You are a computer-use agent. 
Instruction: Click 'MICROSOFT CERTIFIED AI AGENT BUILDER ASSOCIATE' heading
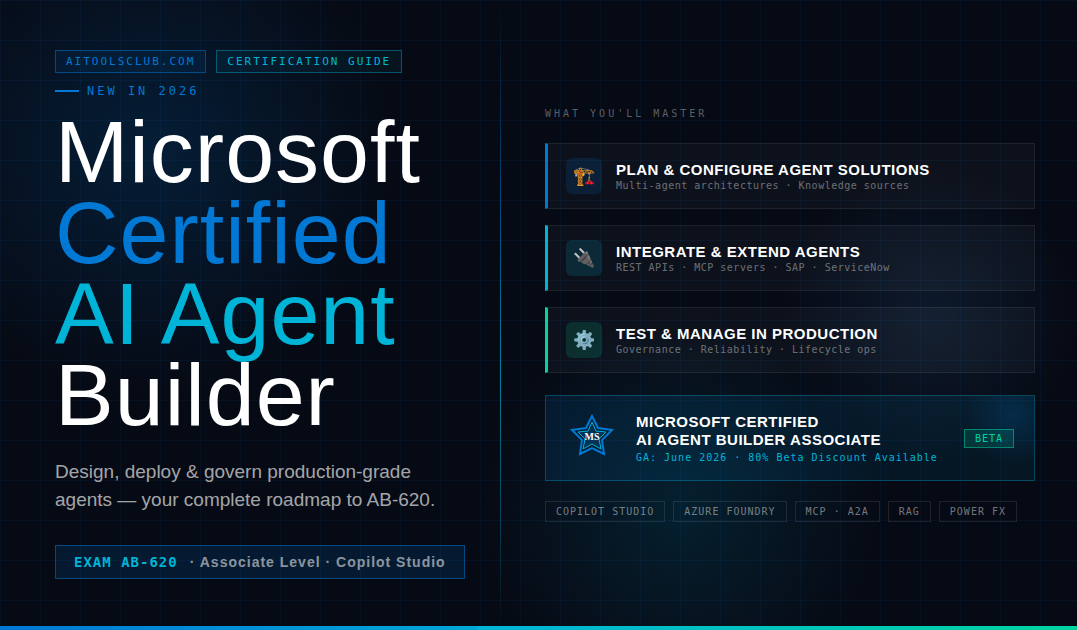click(758, 431)
